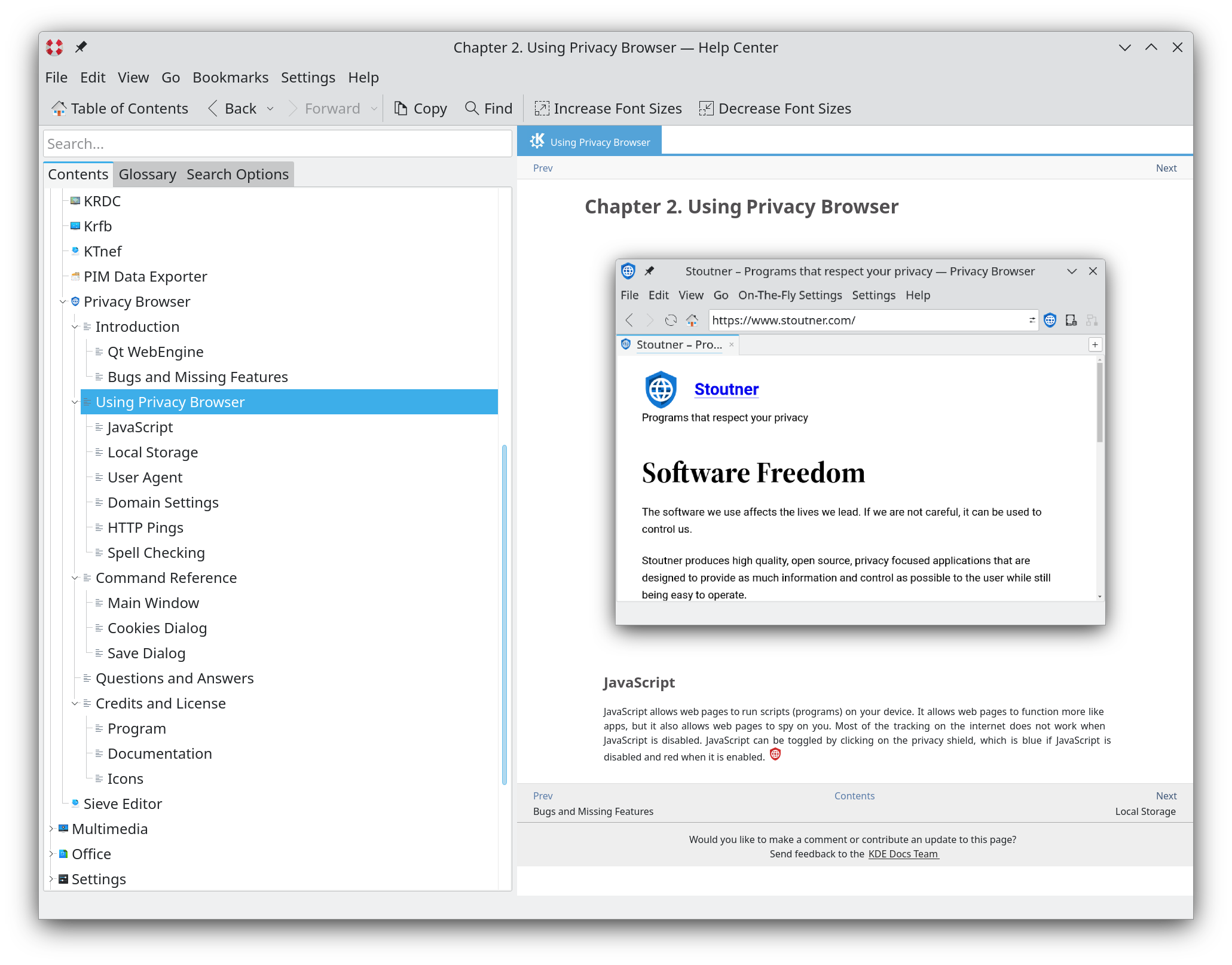The width and height of the screenshot is (1232, 965).
Task: Click the KDE logo in page header
Action: point(537,141)
